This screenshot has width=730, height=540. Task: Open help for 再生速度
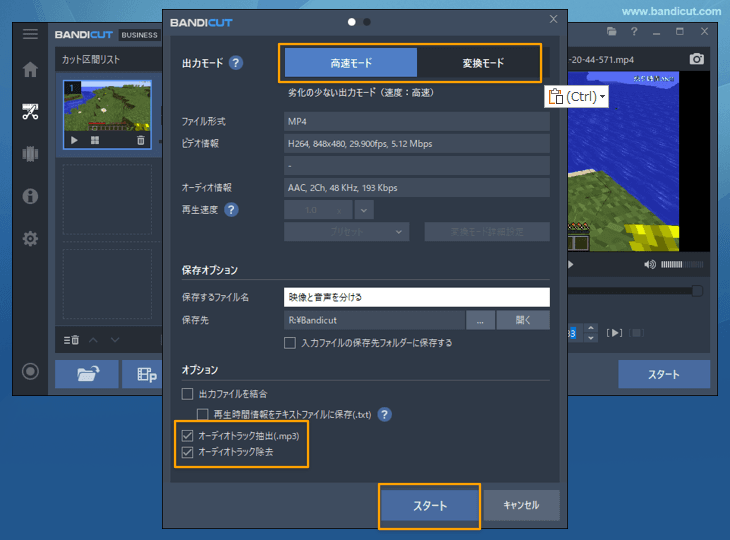tap(231, 209)
